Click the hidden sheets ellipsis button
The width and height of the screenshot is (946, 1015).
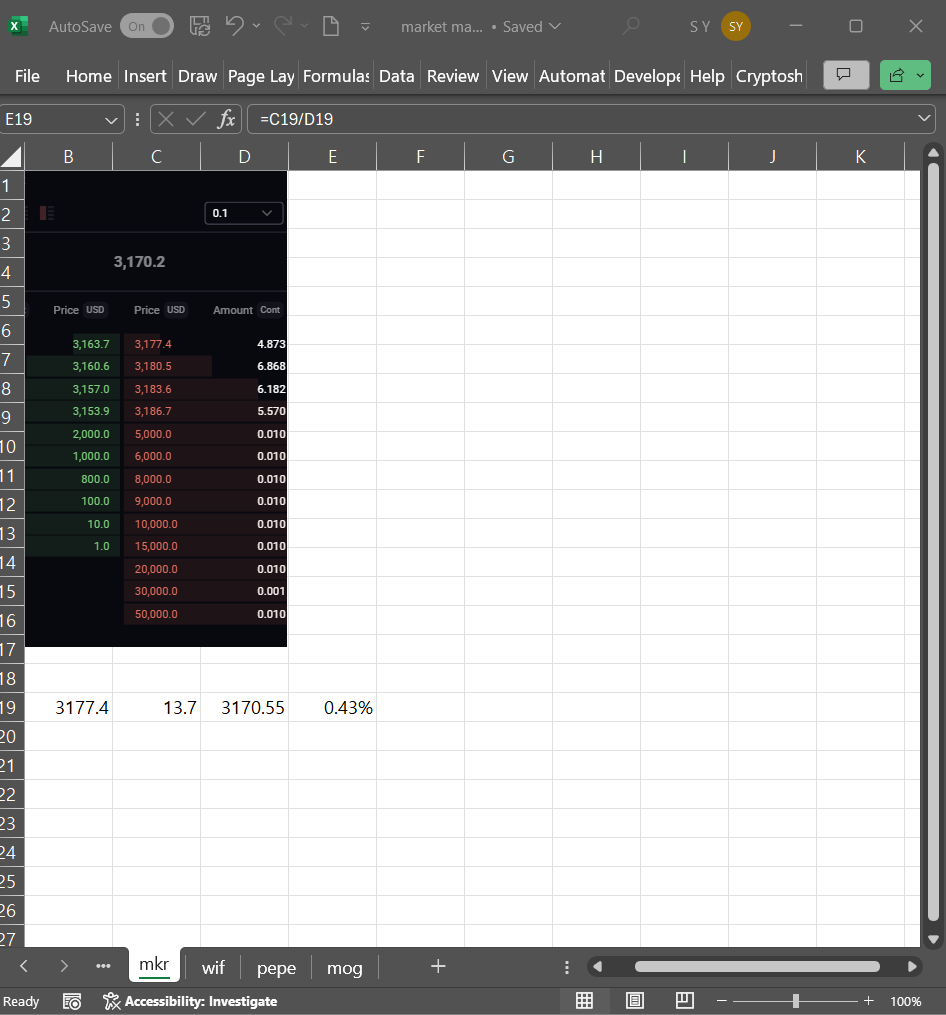point(103,966)
